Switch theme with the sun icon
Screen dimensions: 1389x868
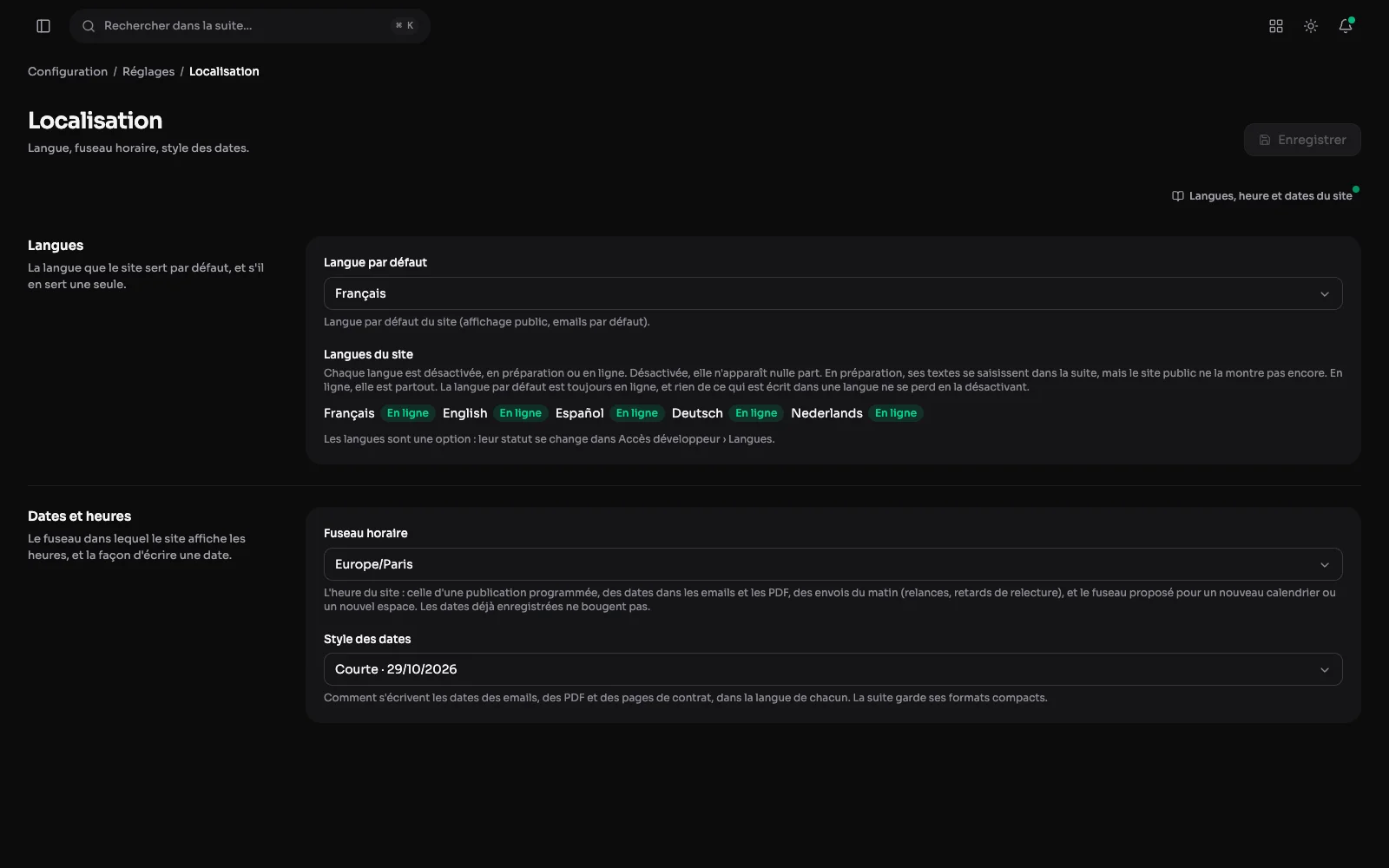pos(1311,26)
